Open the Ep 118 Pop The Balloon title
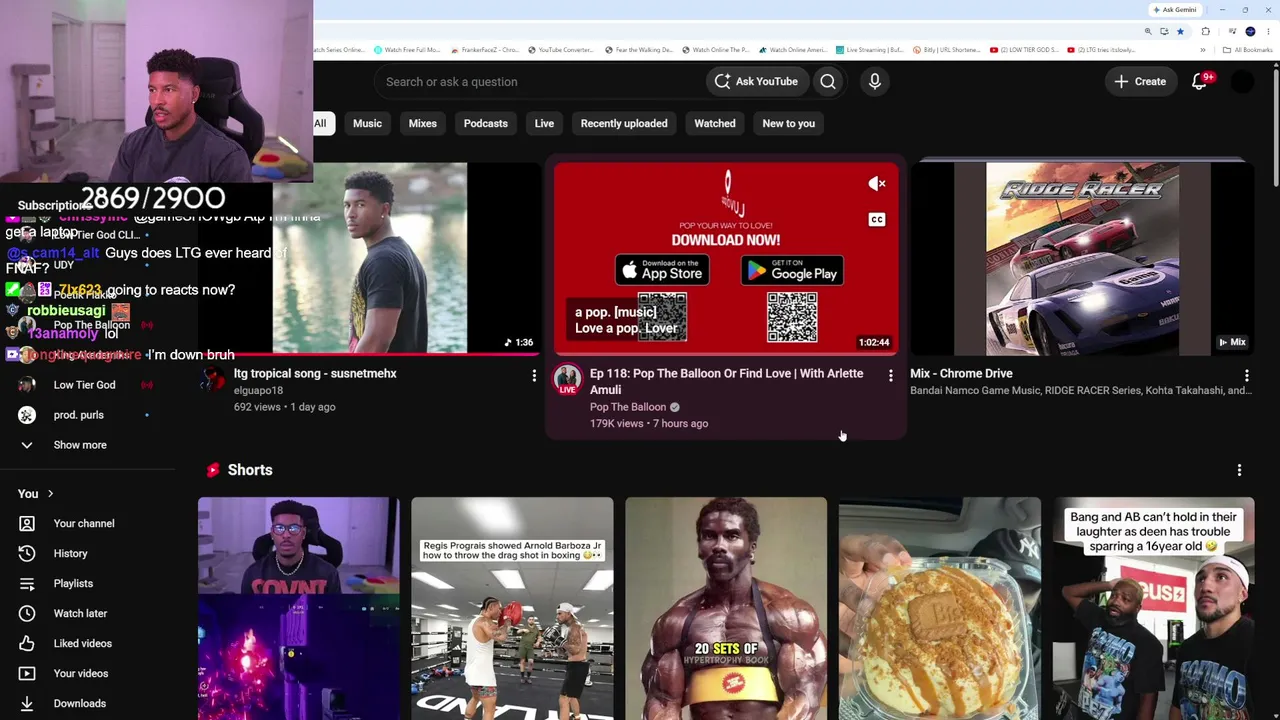 point(726,382)
